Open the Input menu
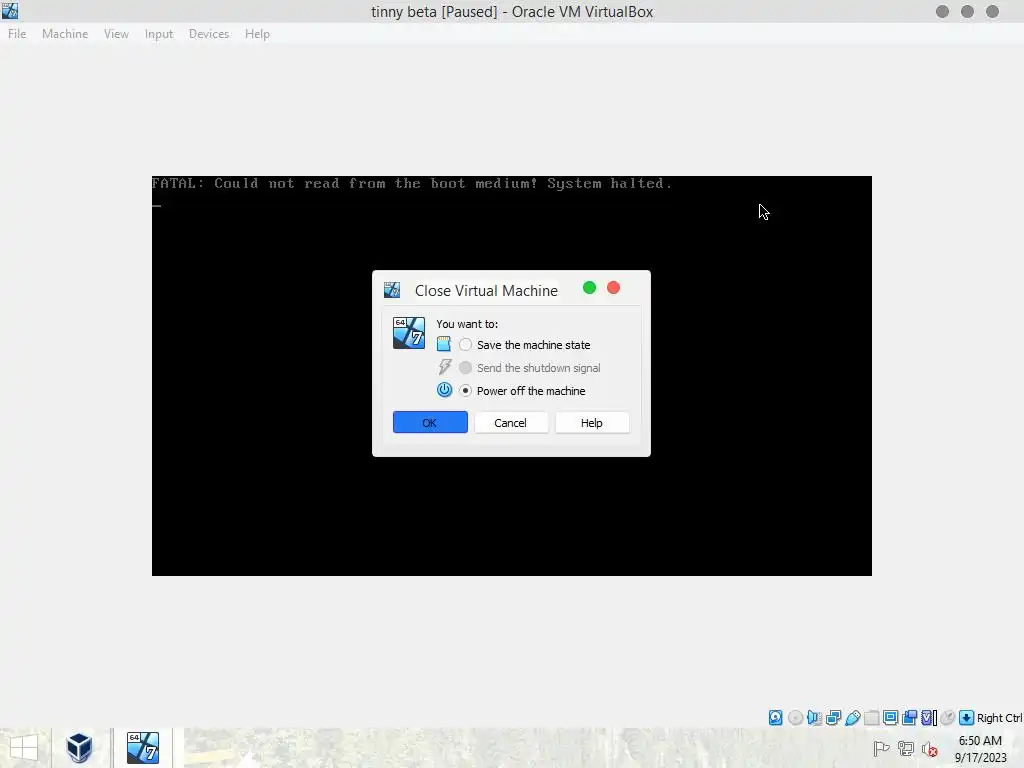Image resolution: width=1024 pixels, height=768 pixels. (x=159, y=34)
